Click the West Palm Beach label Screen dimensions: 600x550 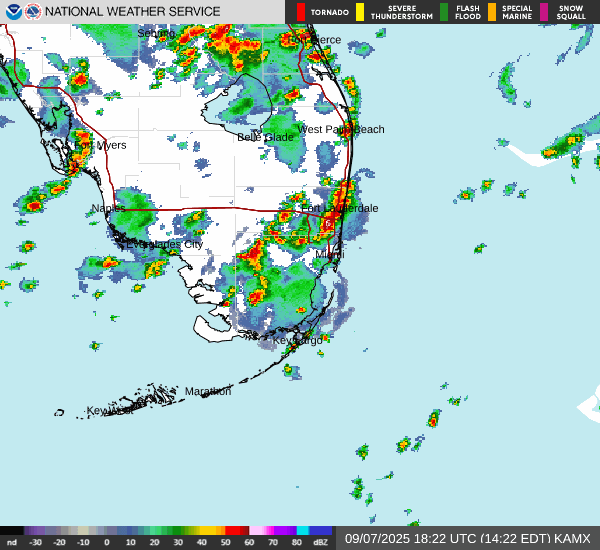341,129
